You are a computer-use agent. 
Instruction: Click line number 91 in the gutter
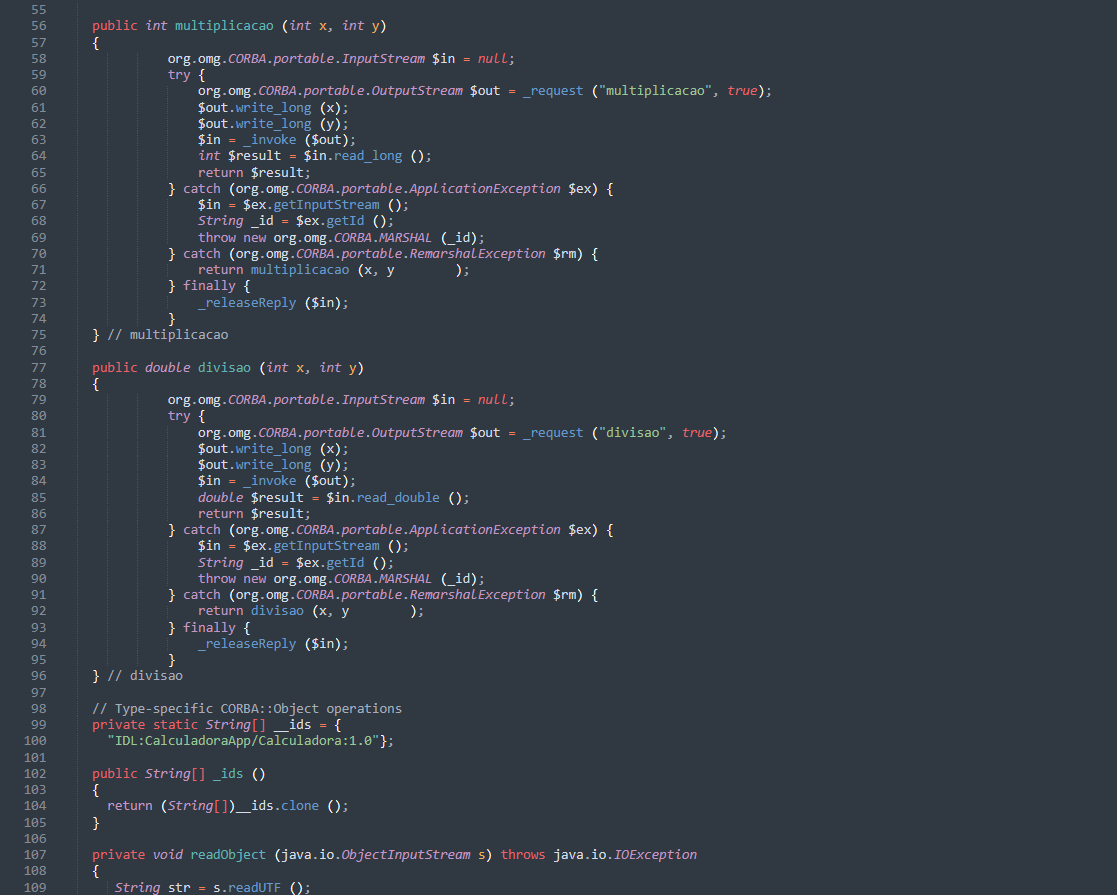coord(38,594)
